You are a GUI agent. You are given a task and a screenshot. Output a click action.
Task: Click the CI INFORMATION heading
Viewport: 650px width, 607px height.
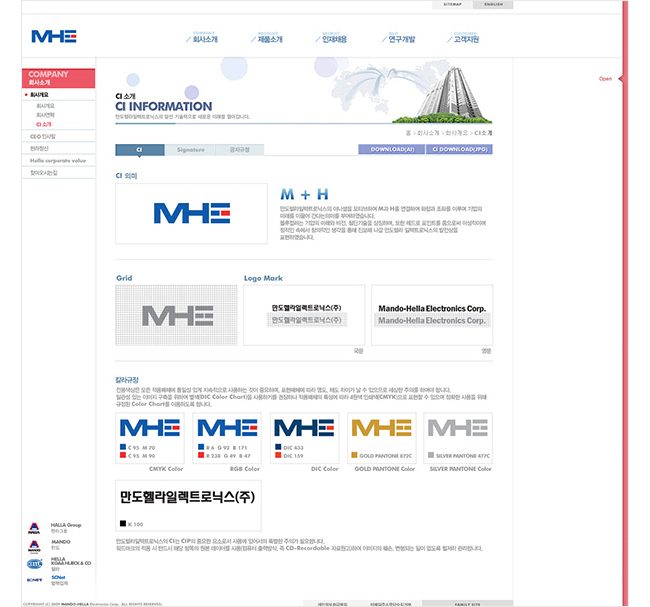164,107
